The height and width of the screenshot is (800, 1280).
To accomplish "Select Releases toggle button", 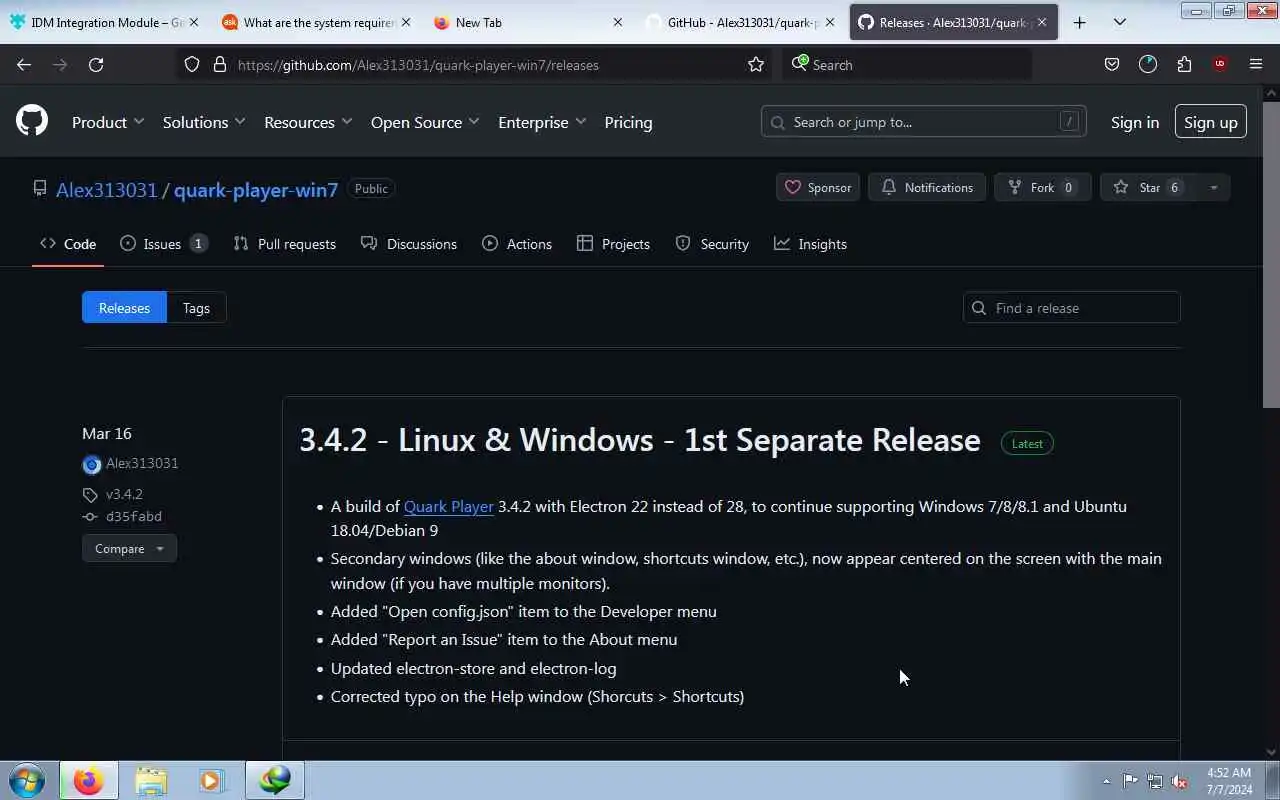I will 124,308.
